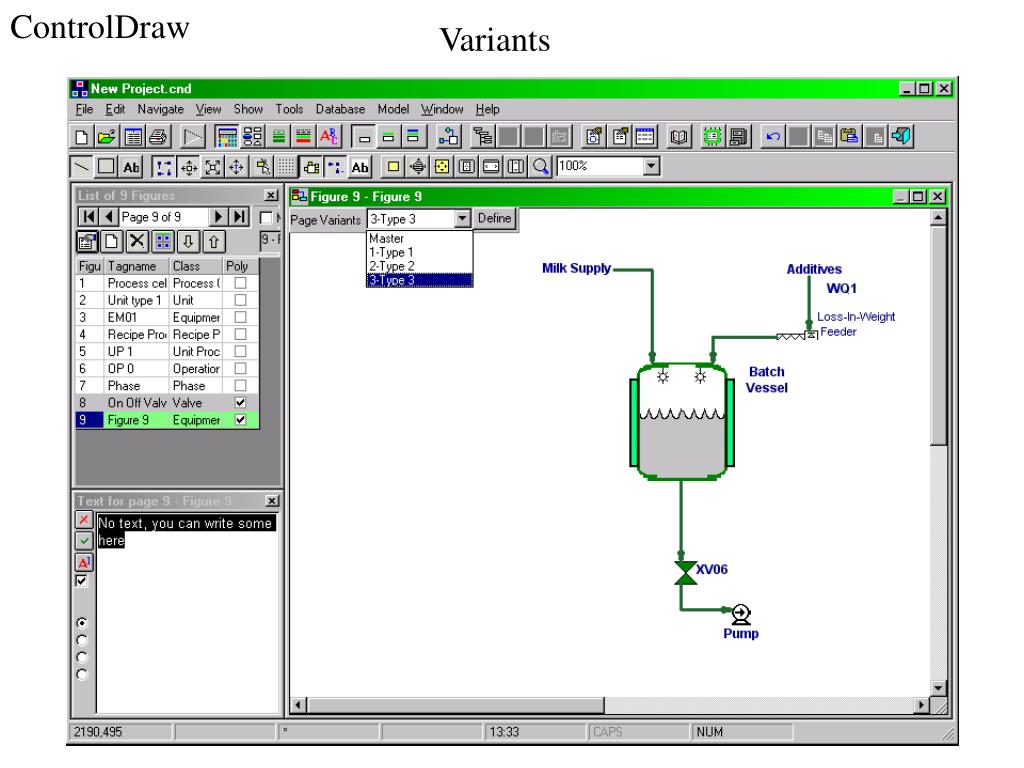Move figure down with the down arrow

[x=188, y=242]
